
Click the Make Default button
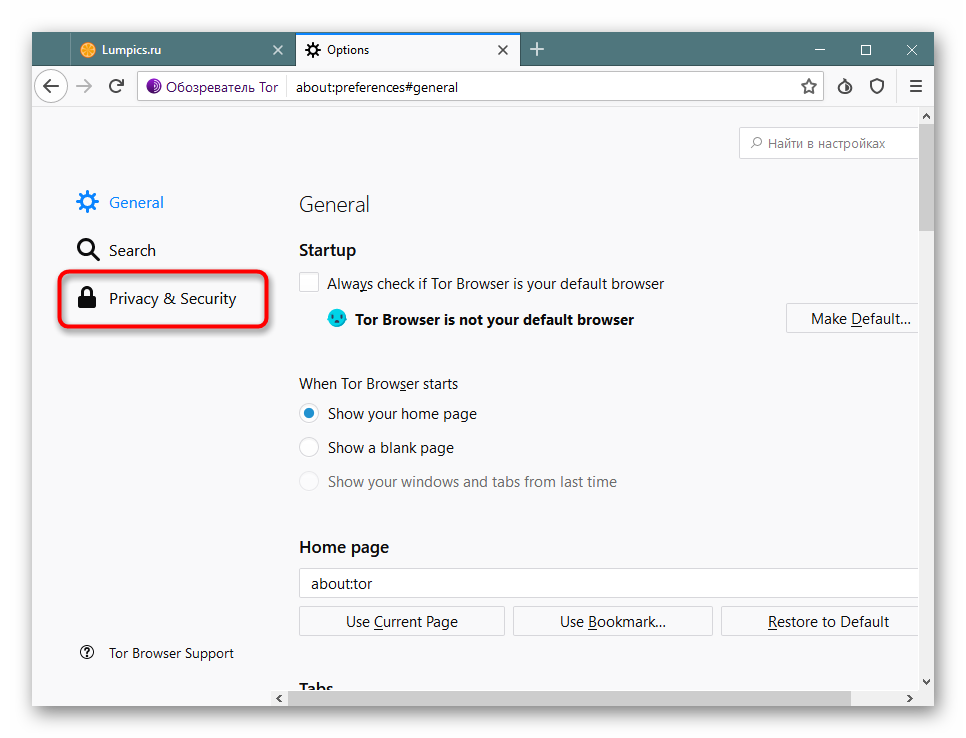(854, 319)
